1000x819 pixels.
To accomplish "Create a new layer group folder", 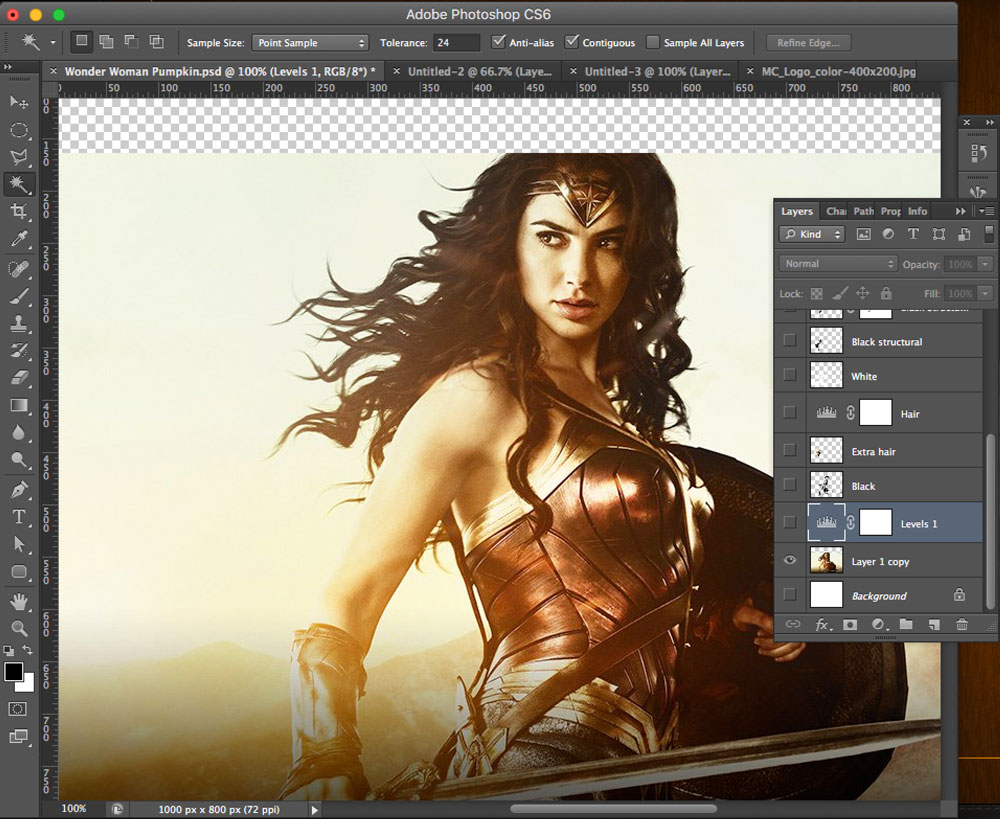I will pyautogui.click(x=906, y=624).
